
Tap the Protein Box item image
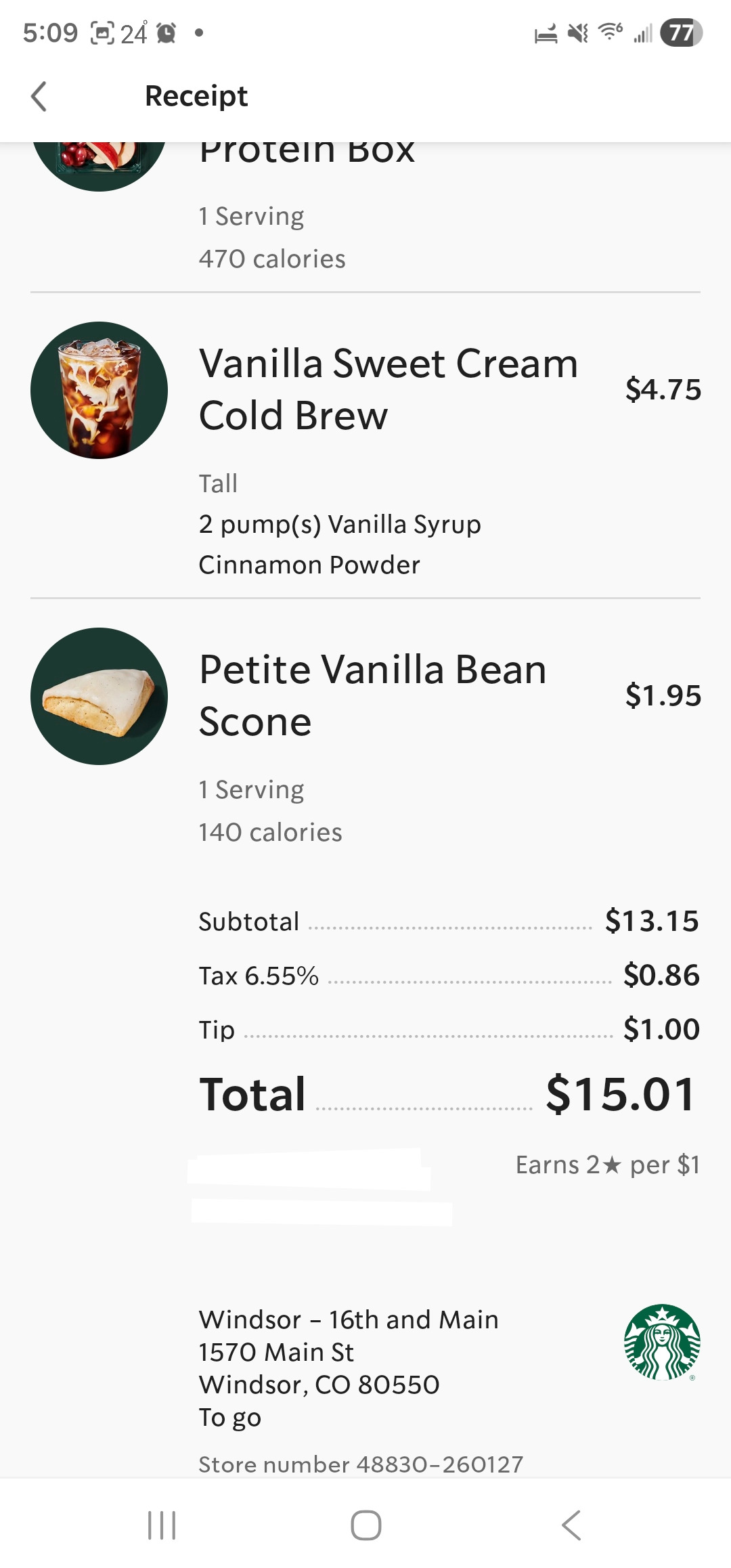[x=99, y=164]
